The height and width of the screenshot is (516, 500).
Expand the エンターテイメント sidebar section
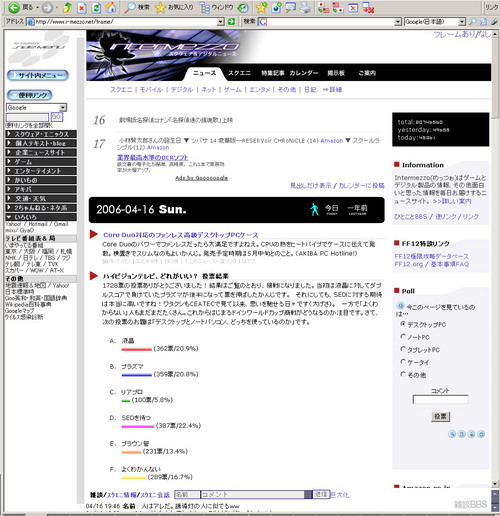tap(41, 171)
